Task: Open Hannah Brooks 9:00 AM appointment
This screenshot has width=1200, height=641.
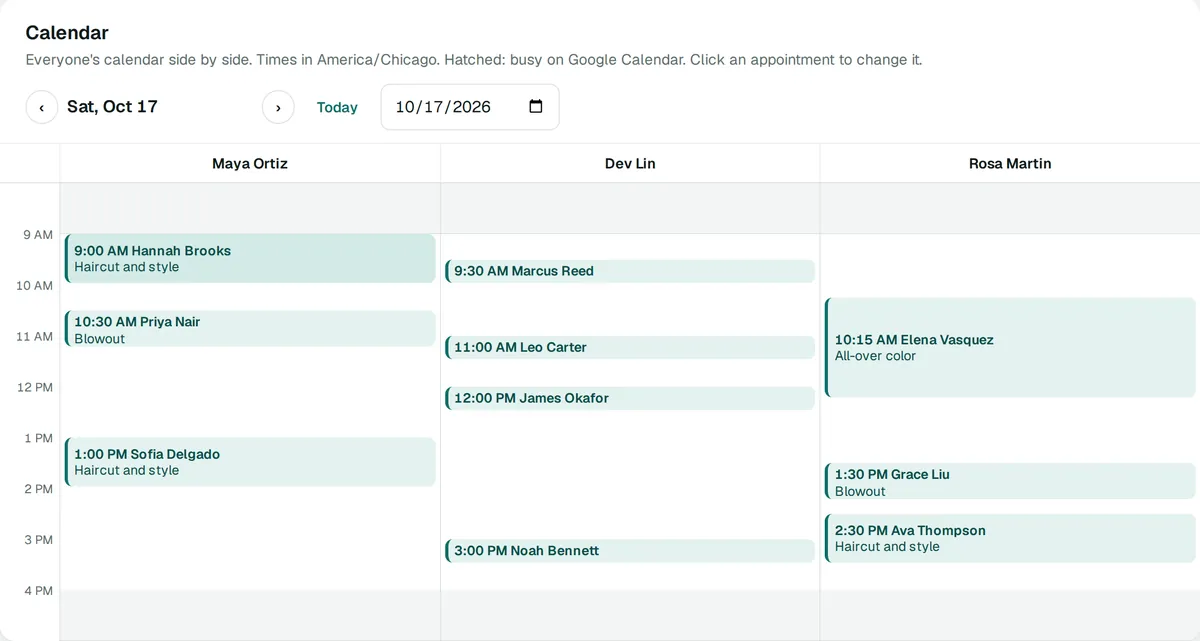Action: 250,259
